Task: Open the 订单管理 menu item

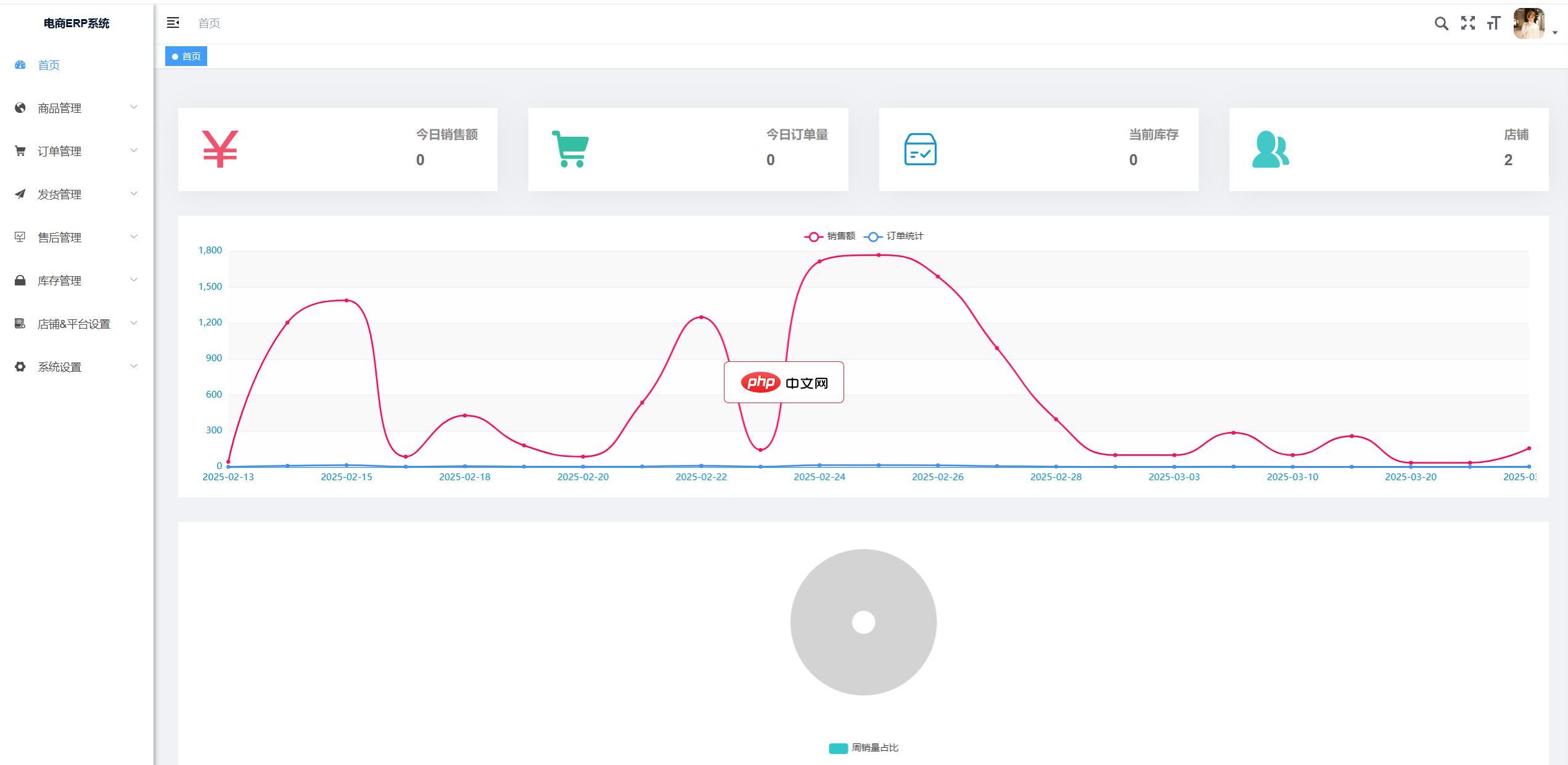Action: tap(76, 151)
